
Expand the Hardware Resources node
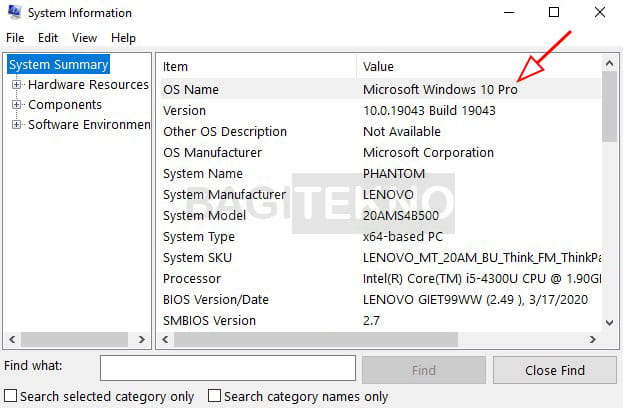click(x=16, y=84)
